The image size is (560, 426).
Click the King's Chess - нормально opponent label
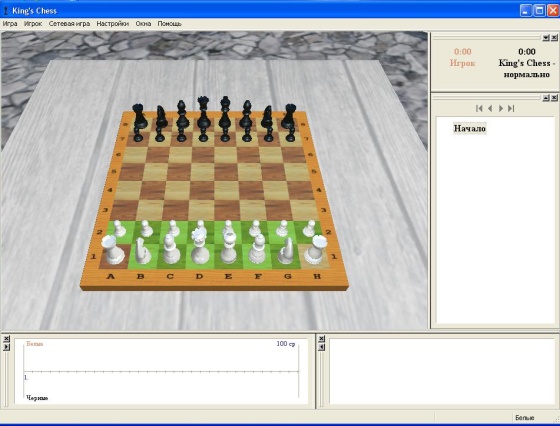pos(527,69)
